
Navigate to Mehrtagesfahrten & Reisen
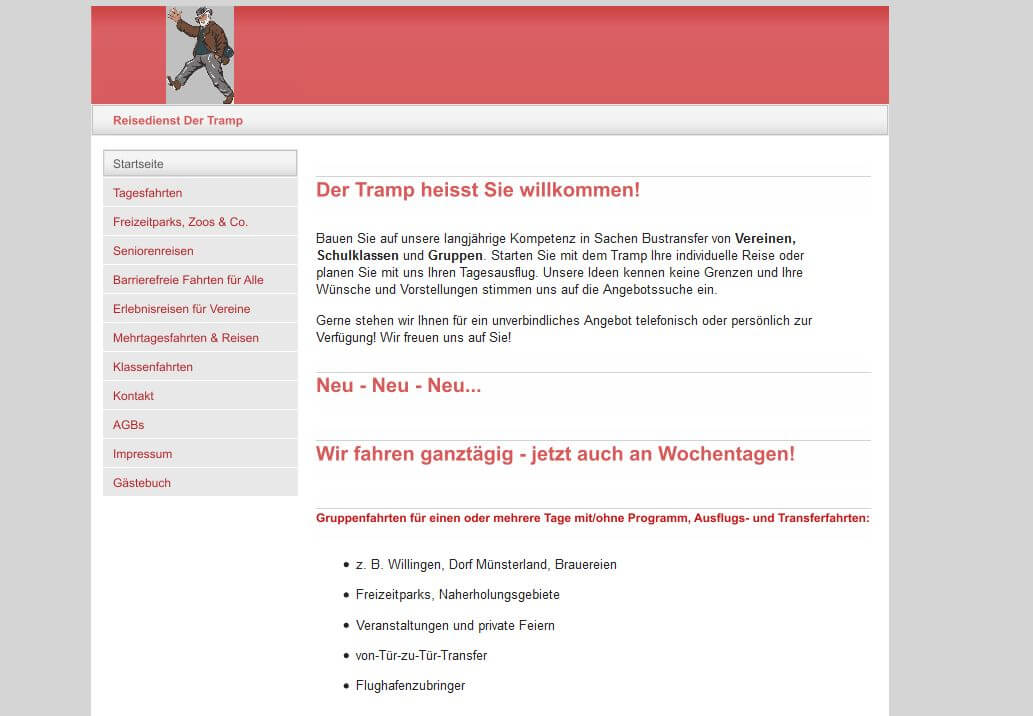point(200,338)
